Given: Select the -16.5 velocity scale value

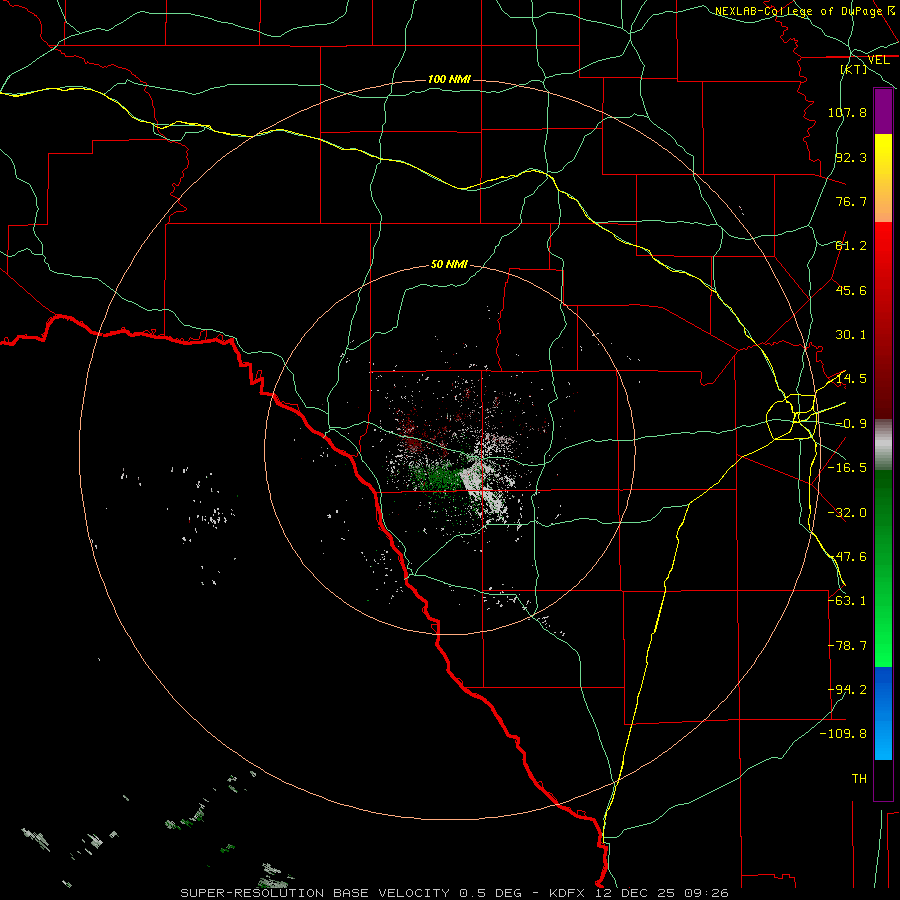Looking at the screenshot, I should click(847, 468).
